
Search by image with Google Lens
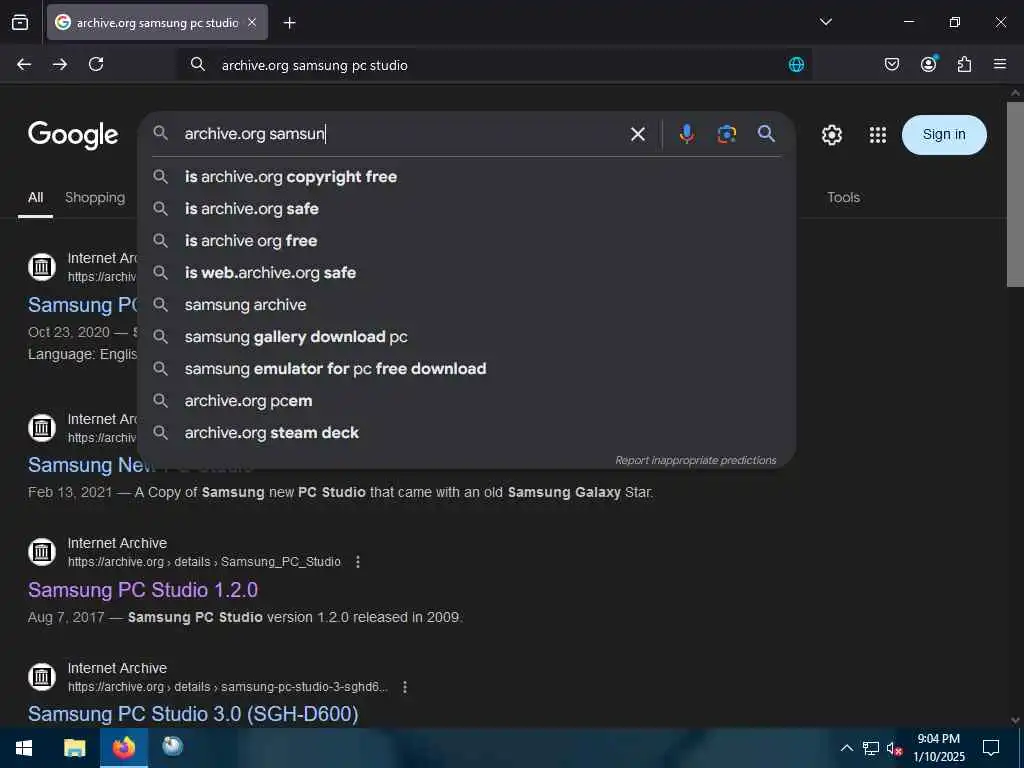[726, 134]
